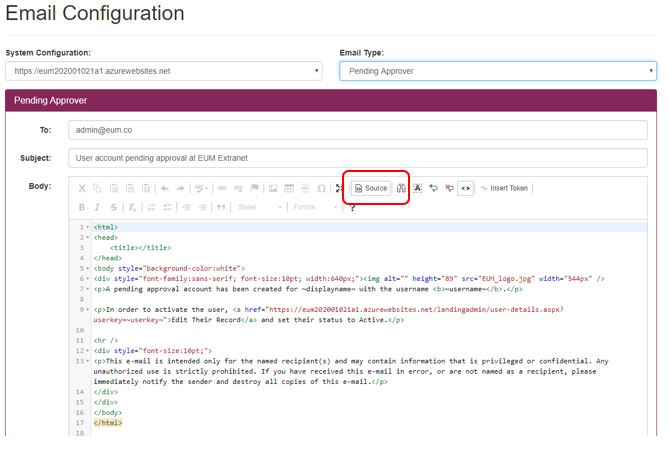Click the Select All icon
Screen dimensions: 670x450
point(417,188)
